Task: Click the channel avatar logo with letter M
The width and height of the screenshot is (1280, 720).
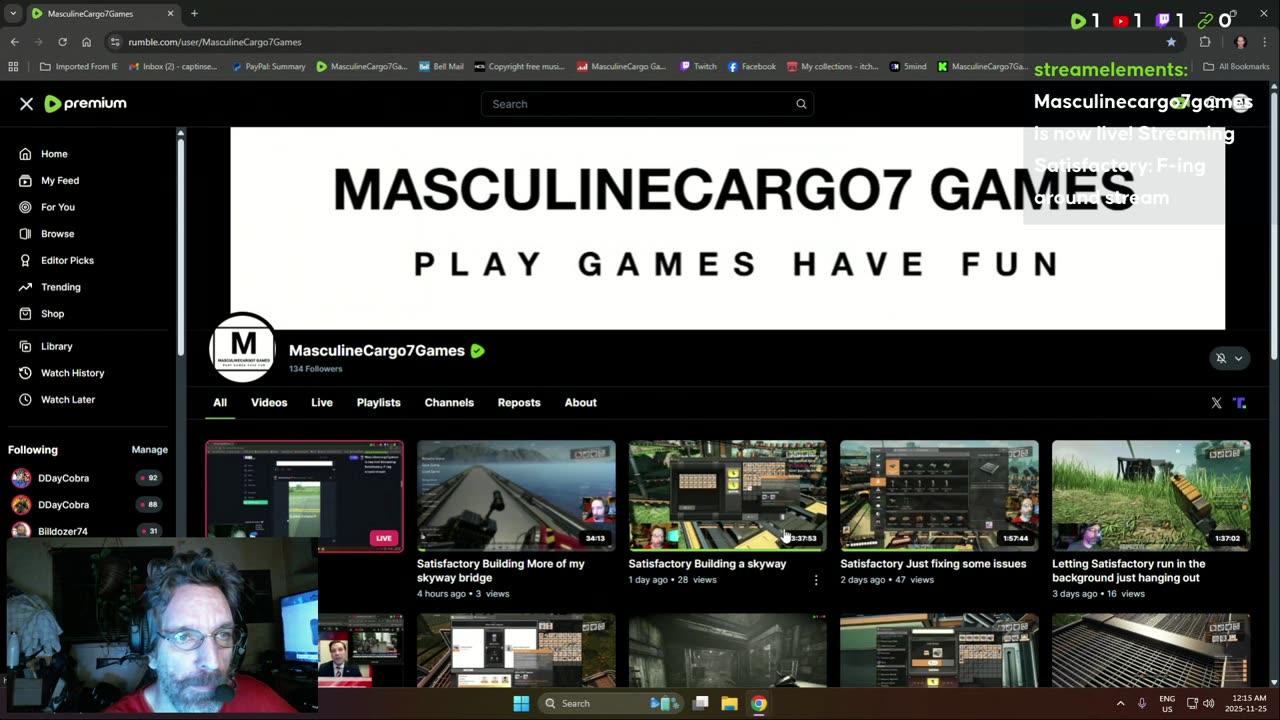Action: (243, 348)
